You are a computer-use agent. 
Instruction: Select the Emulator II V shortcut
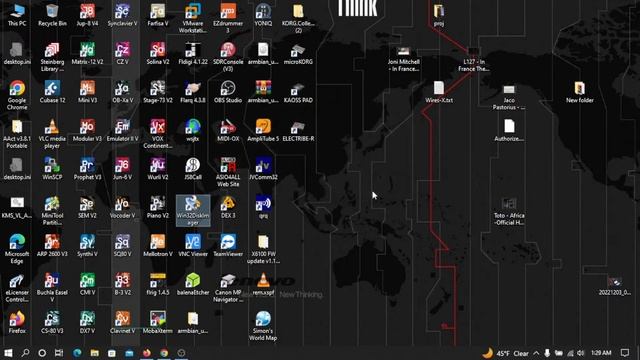[122, 131]
